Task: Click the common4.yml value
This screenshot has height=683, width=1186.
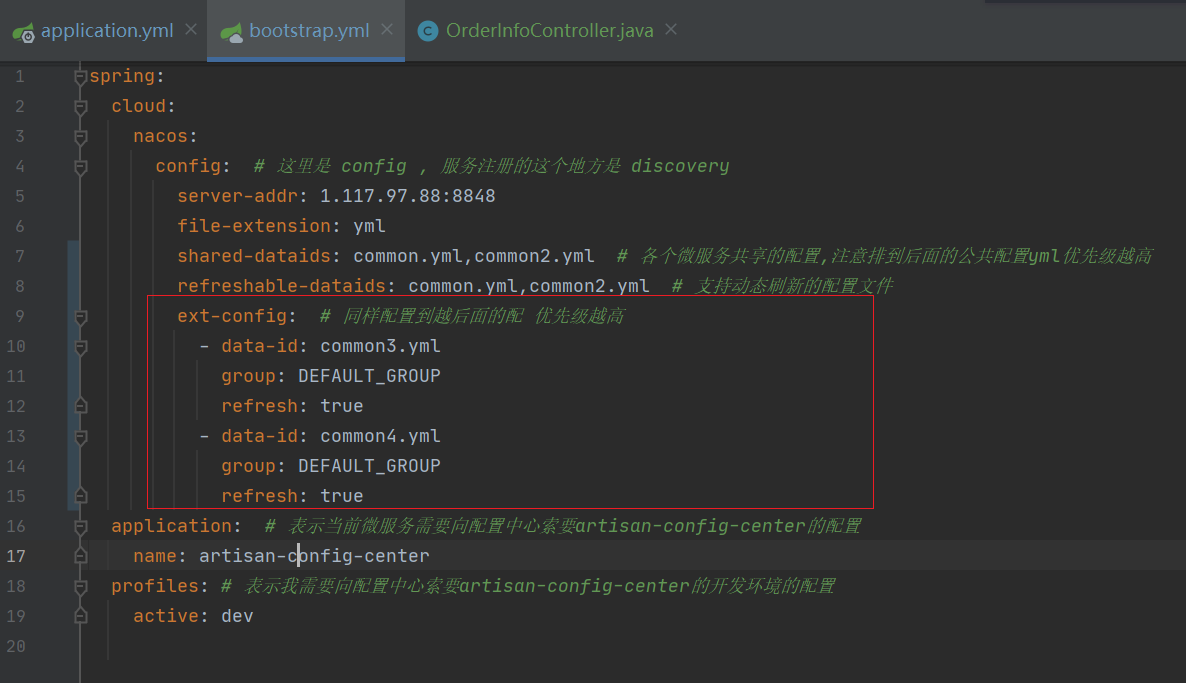Action: coord(380,436)
